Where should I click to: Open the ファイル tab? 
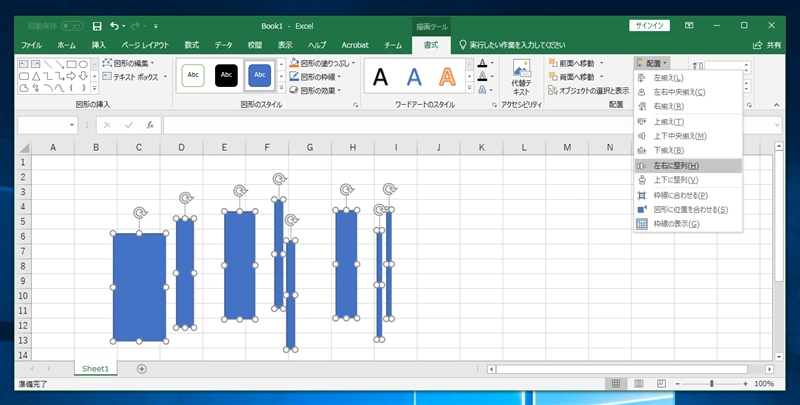coord(31,45)
